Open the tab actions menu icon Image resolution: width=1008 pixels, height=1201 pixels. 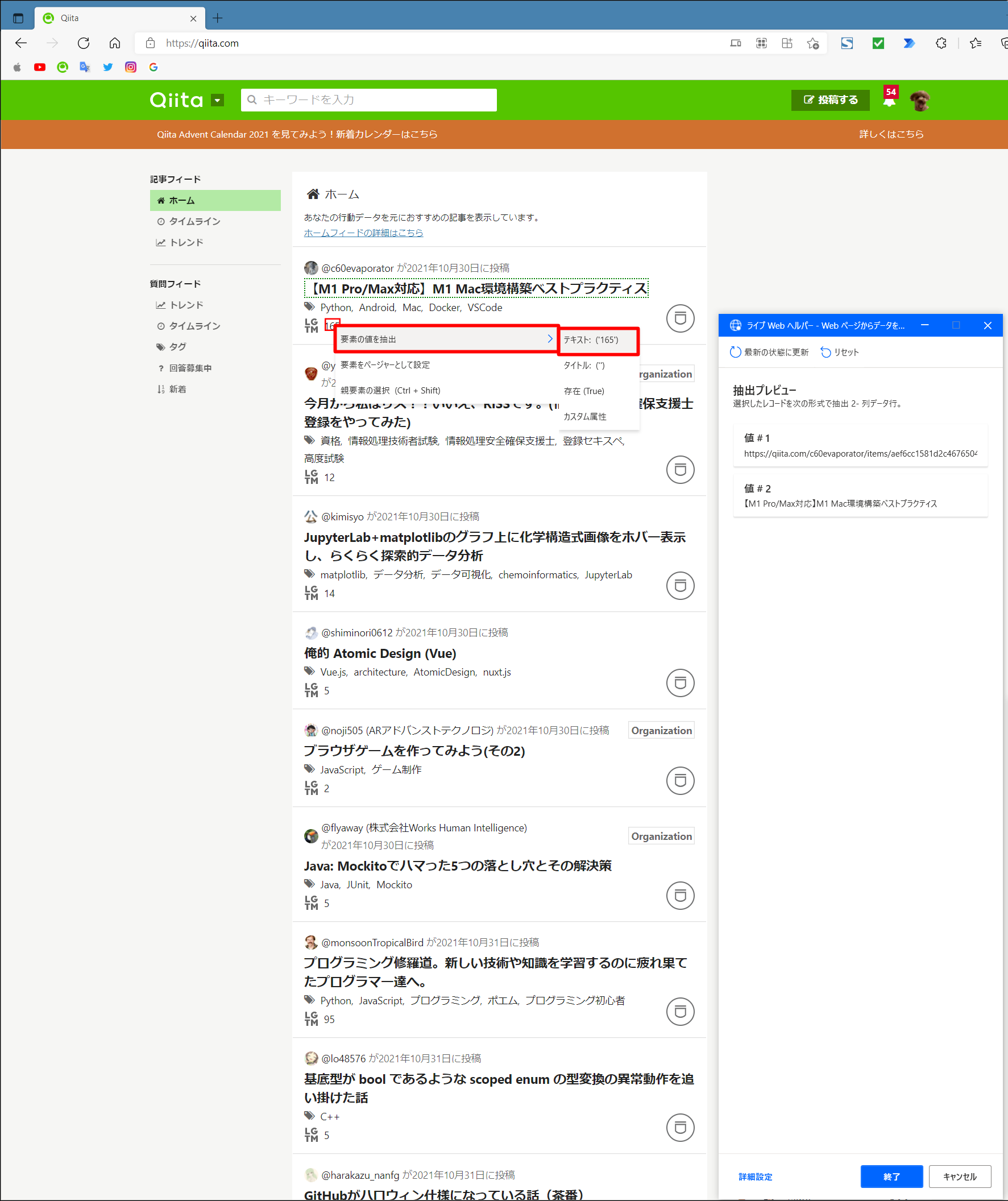click(18, 18)
